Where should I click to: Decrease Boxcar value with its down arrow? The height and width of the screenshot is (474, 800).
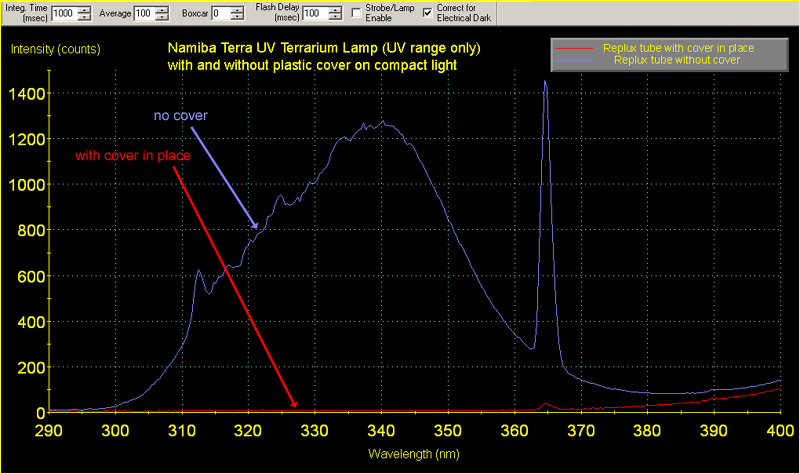pos(237,17)
